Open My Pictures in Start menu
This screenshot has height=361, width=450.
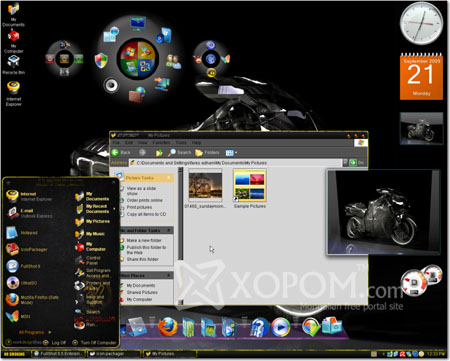92,221
